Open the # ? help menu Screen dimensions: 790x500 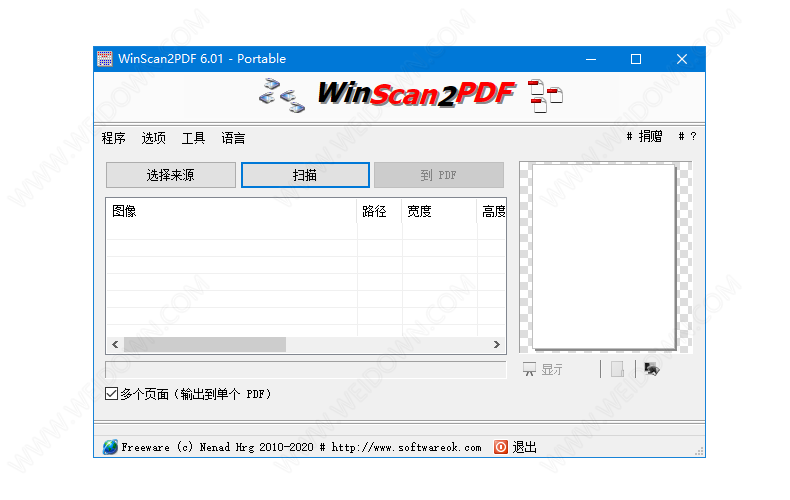point(687,136)
